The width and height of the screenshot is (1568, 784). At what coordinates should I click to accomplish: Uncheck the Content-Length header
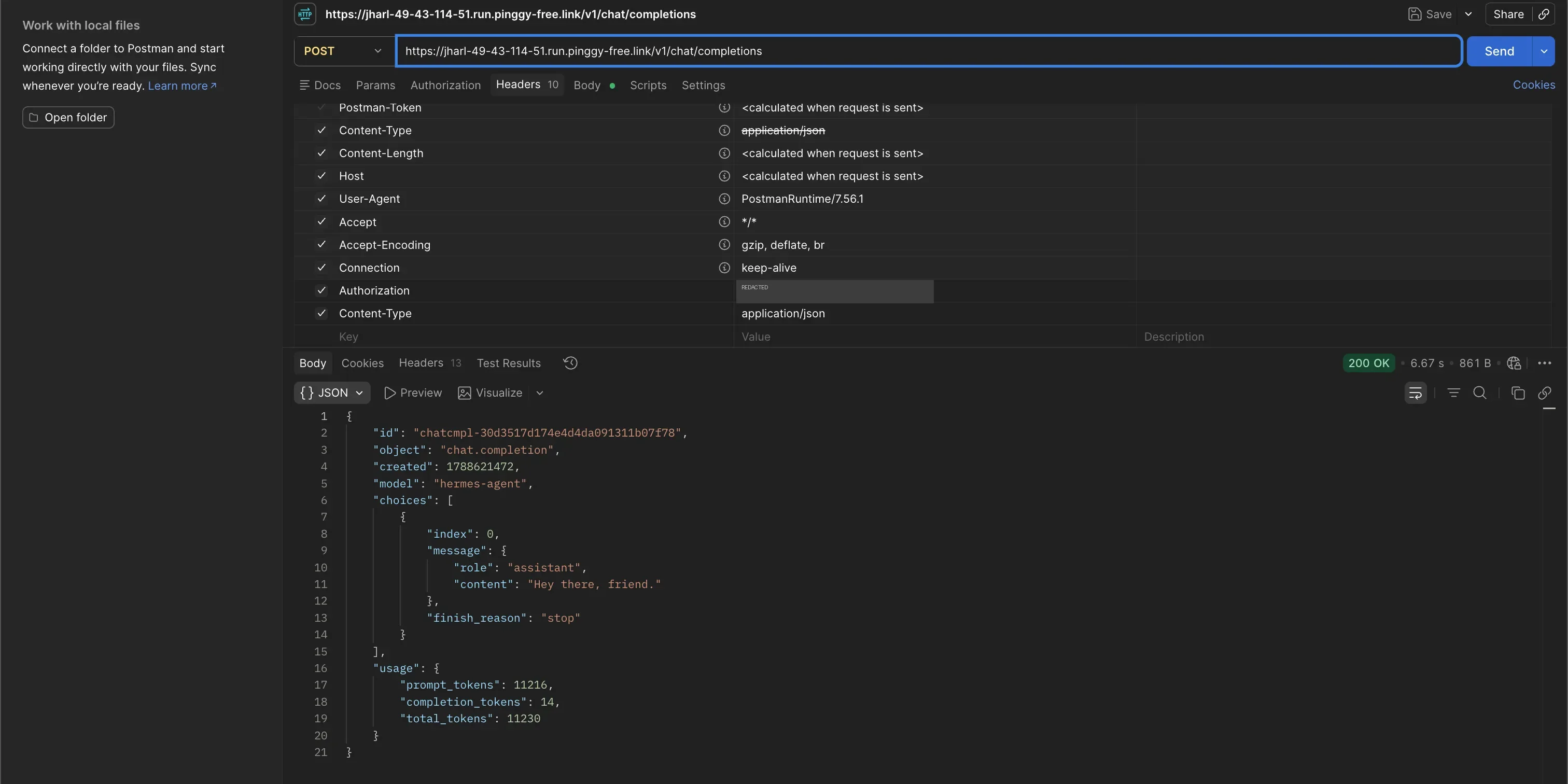321,153
